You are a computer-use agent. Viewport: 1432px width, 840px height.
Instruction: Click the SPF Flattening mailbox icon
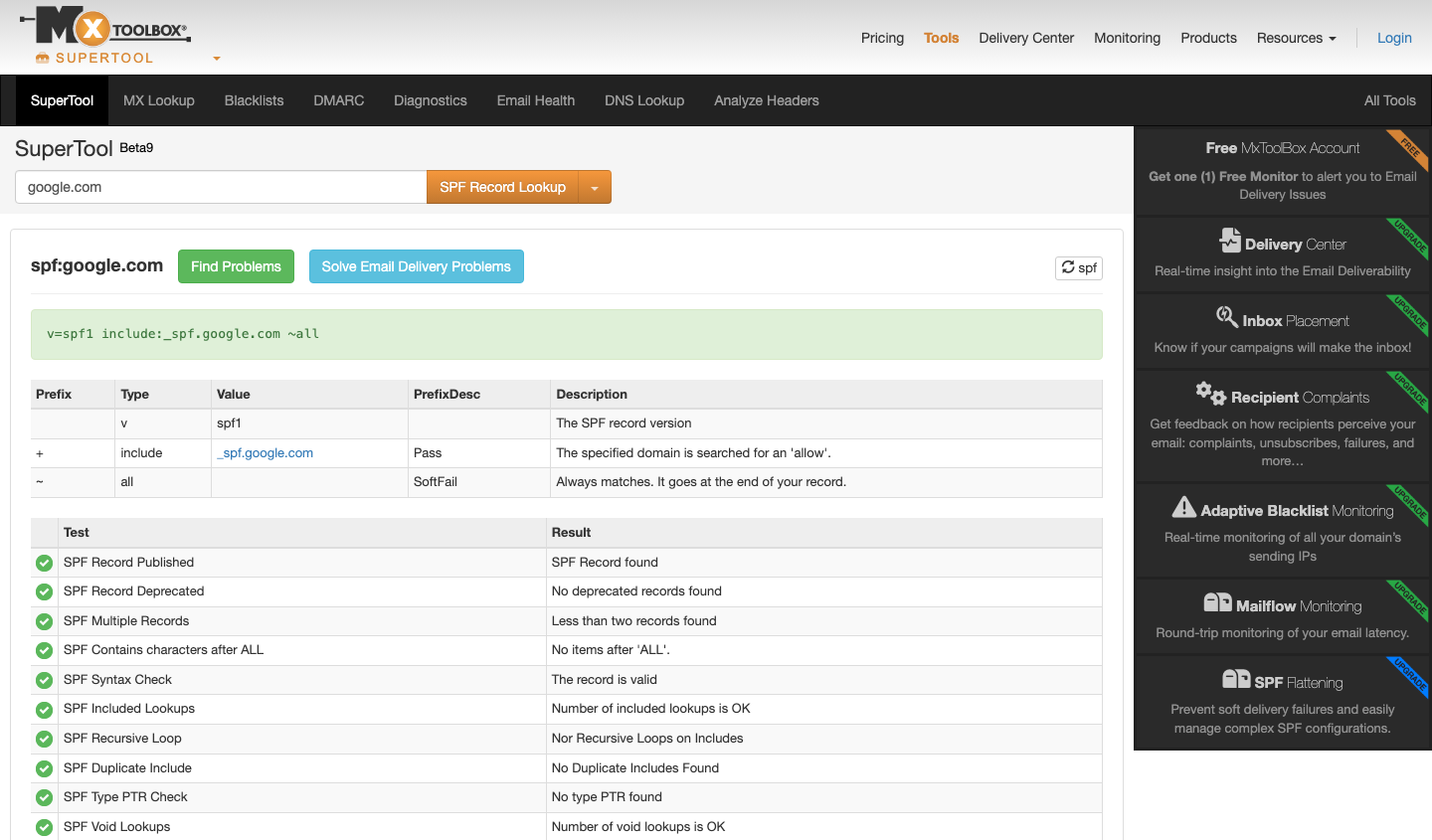point(1236,679)
